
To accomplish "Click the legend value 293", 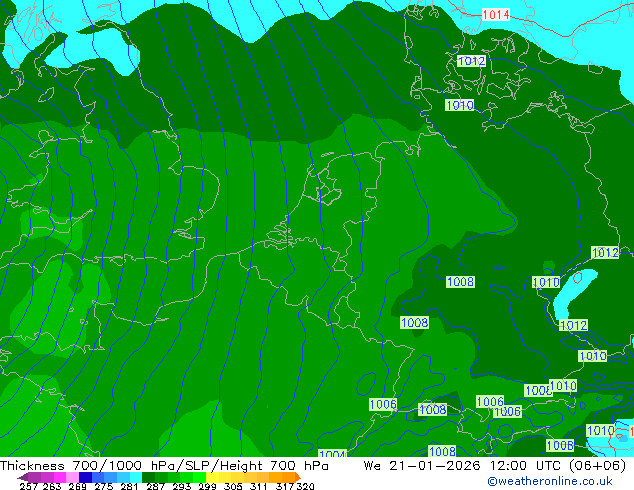I will pyautogui.click(x=182, y=486).
